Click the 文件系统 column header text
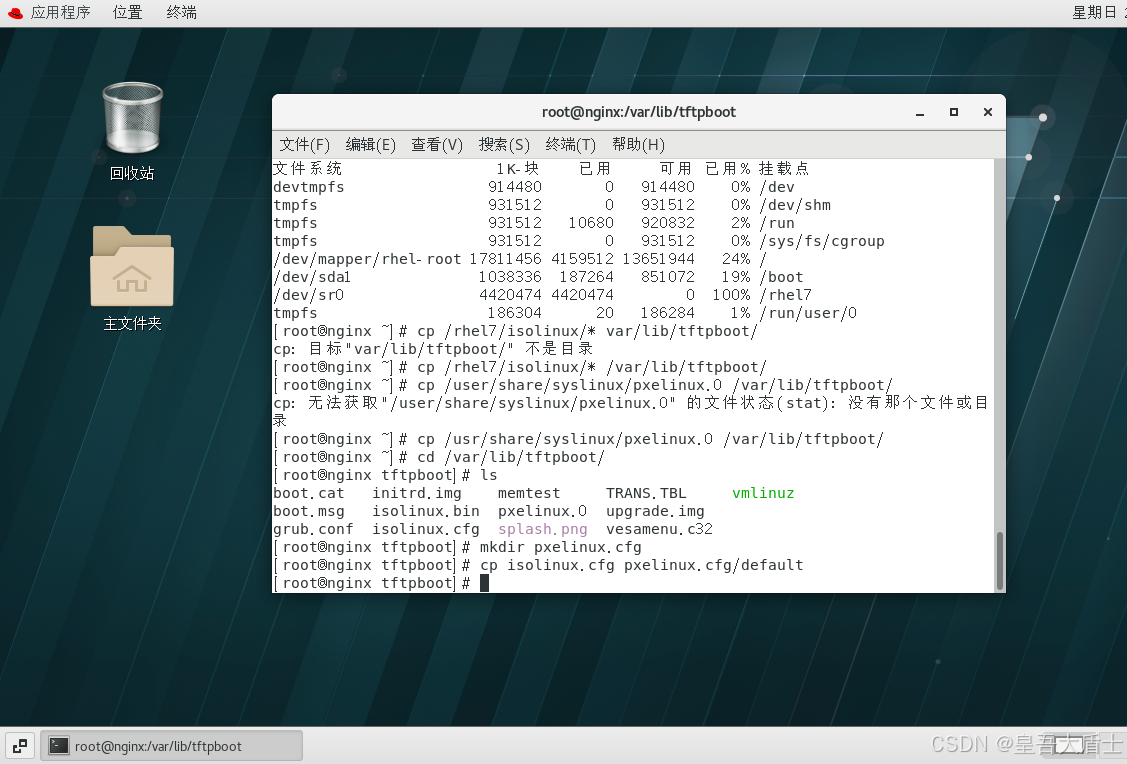The width and height of the screenshot is (1127, 764). (x=308, y=168)
